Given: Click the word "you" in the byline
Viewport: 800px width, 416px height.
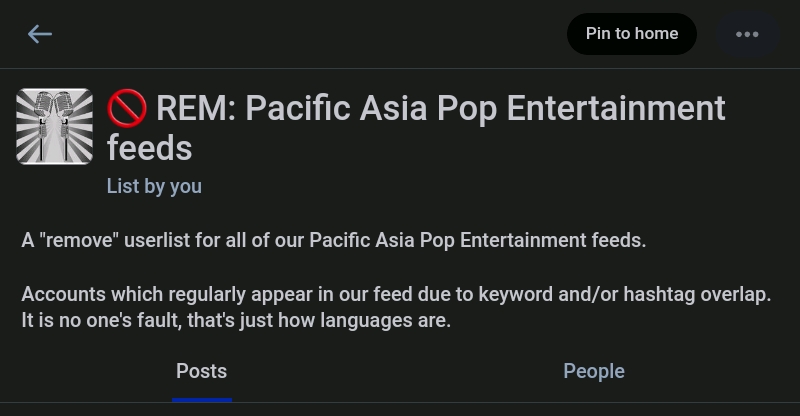Looking at the screenshot, I should pyautogui.click(x=185, y=186).
